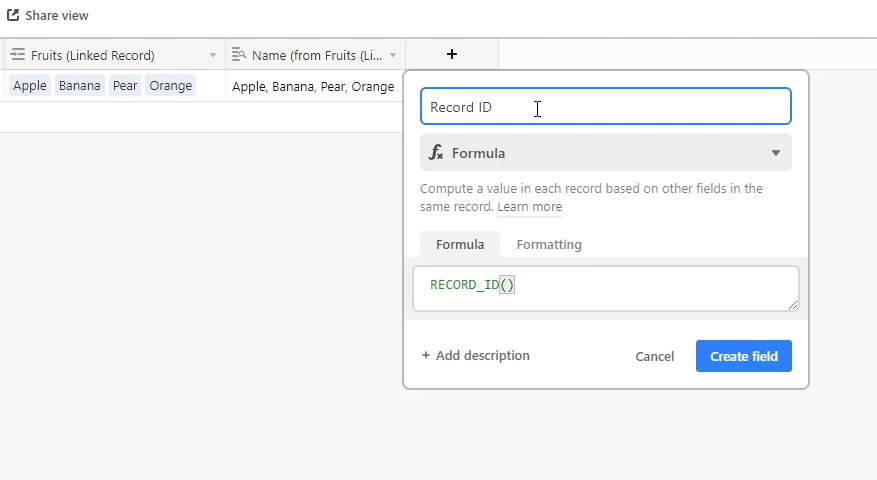Cancel the field creation
Image resolution: width=877 pixels, height=480 pixels.
(654, 356)
